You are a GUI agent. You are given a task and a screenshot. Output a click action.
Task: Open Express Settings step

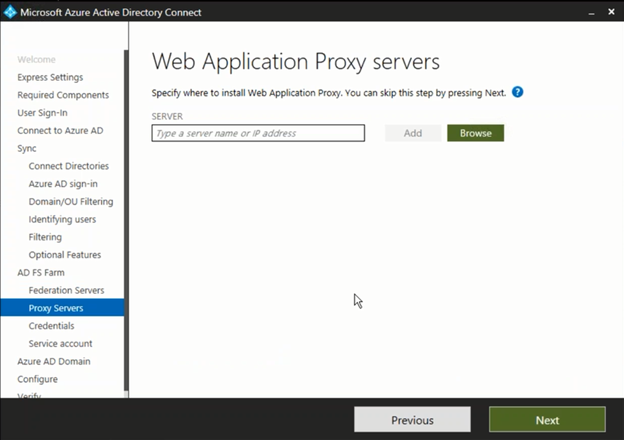[x=50, y=77]
